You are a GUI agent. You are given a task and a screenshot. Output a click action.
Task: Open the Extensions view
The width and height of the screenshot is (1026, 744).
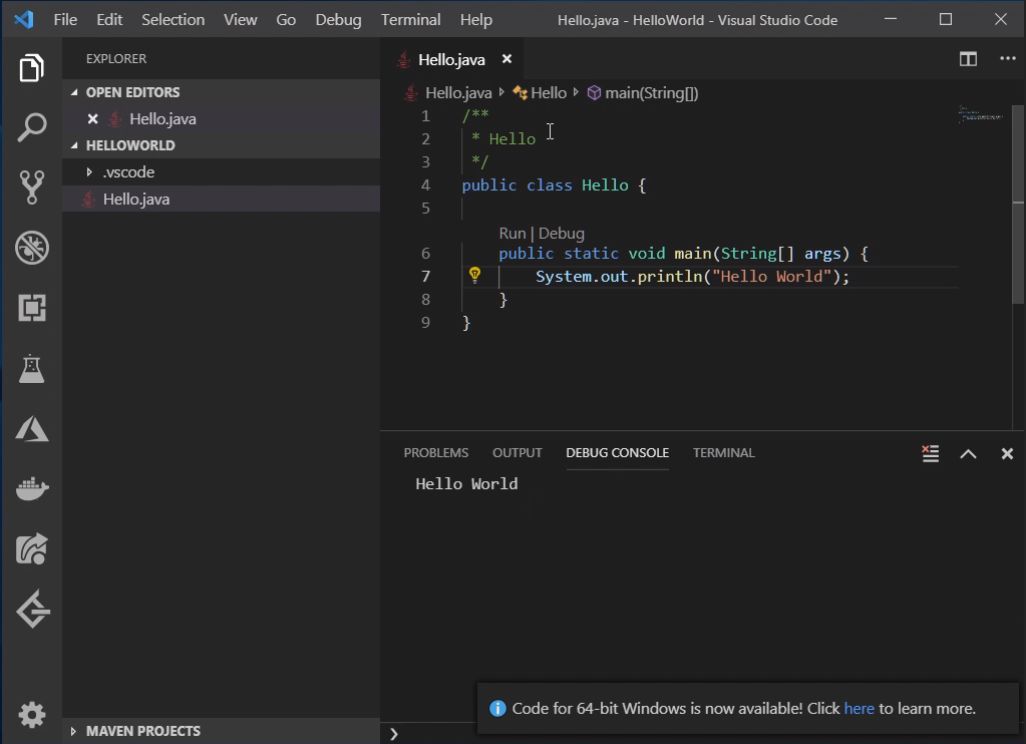[x=32, y=308]
